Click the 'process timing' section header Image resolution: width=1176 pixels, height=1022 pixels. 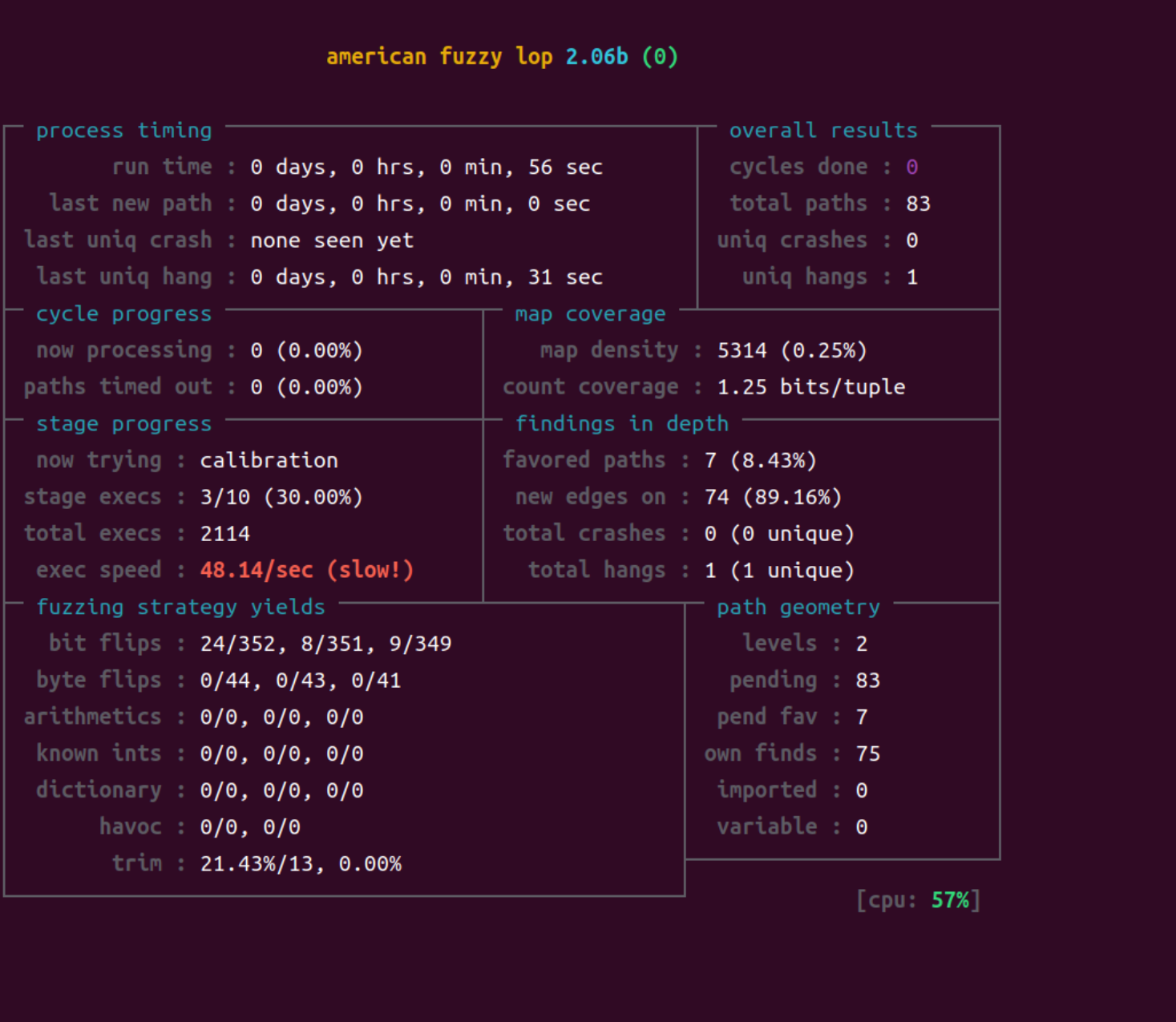[x=124, y=131]
